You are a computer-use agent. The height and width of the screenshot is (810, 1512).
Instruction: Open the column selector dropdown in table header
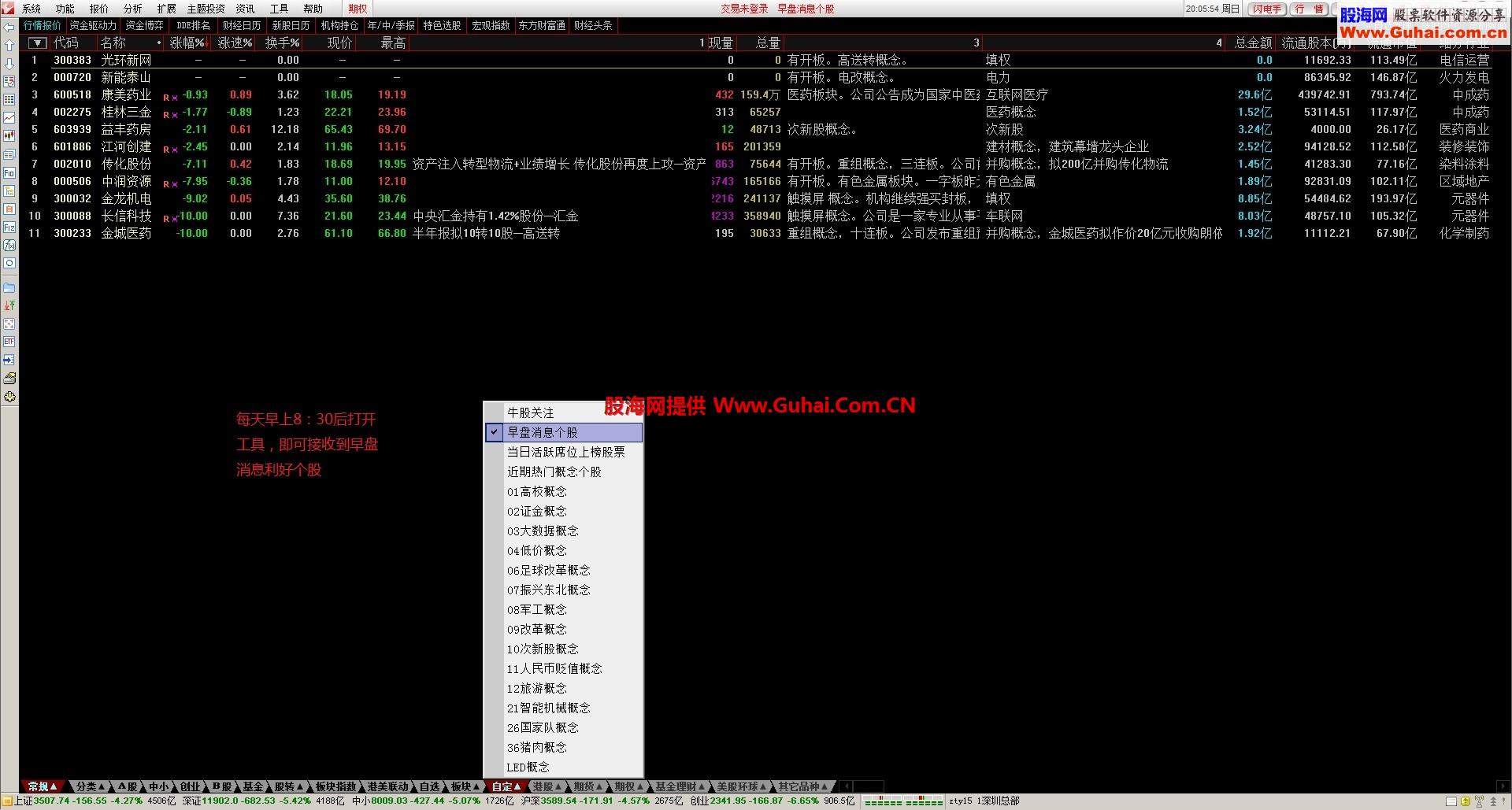37,43
